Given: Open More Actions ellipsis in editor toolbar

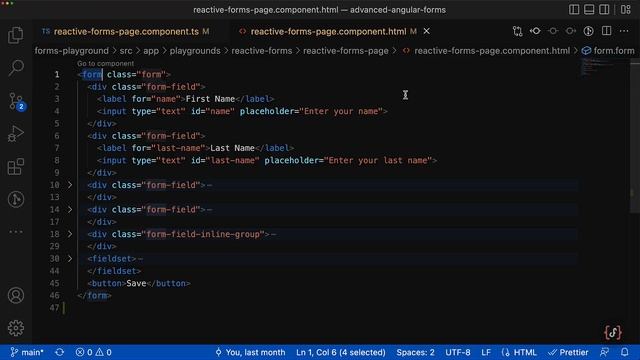Looking at the screenshot, I should pos(624,31).
